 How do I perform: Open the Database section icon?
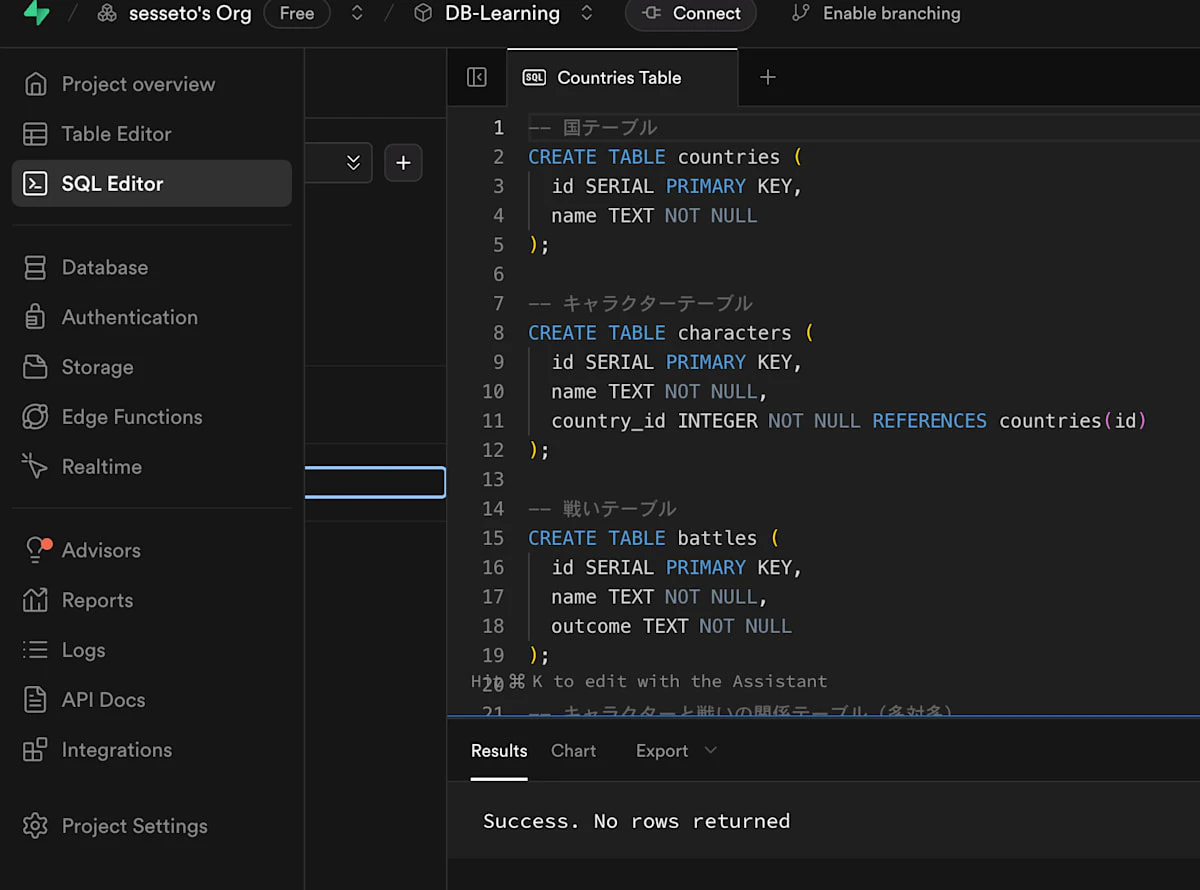35,267
